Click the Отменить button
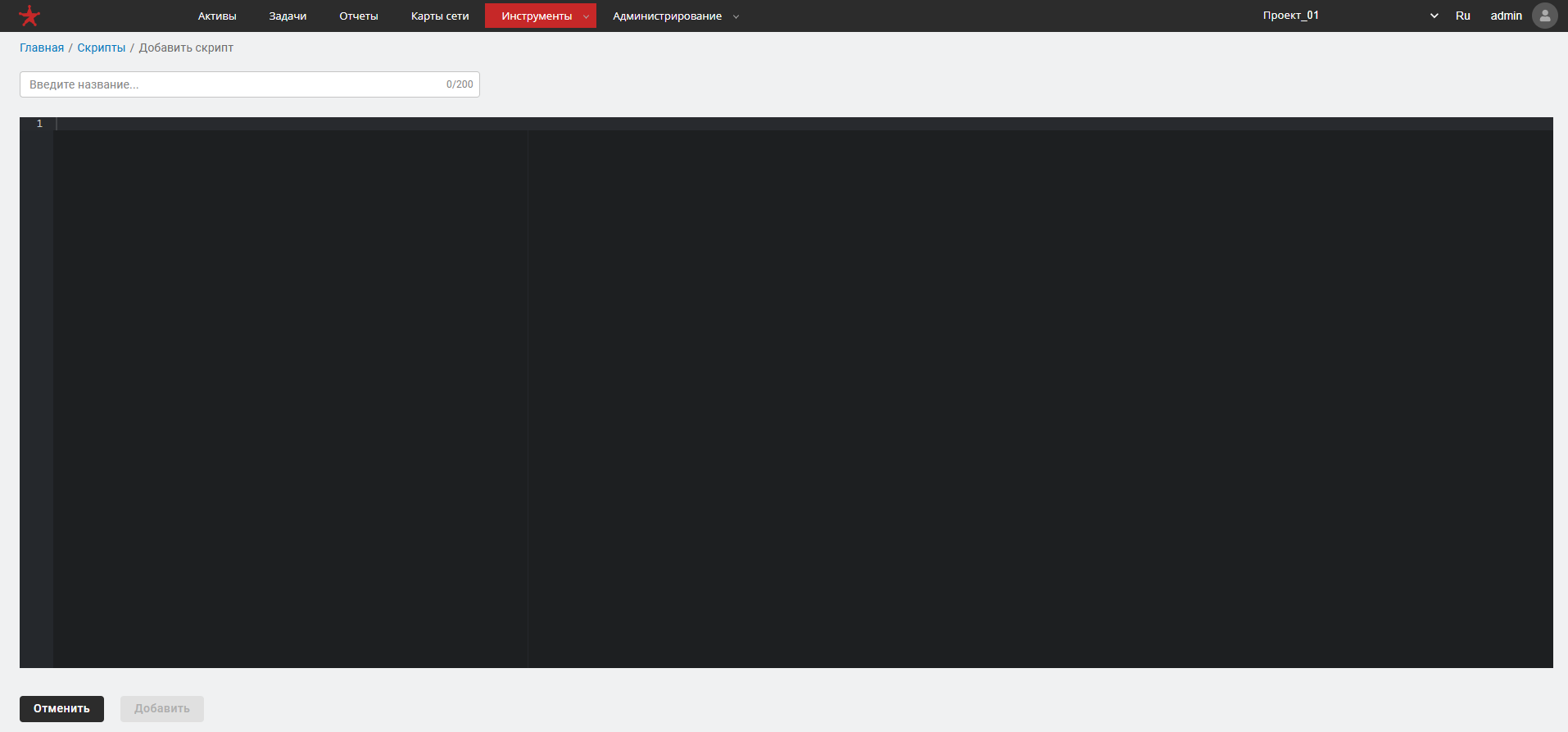Screen dimensions: 1568x732 tap(61, 709)
